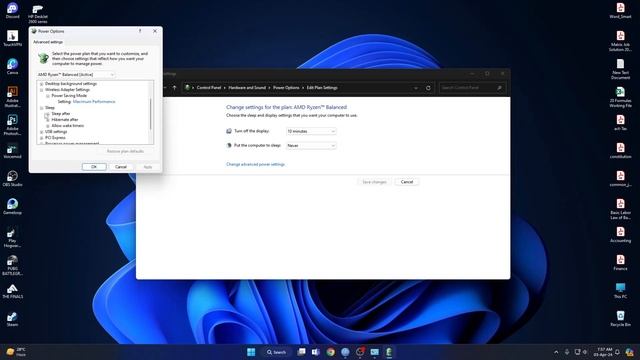The height and width of the screenshot is (360, 640).
Task: Open the Steam desktop shortcut
Action: (12, 319)
